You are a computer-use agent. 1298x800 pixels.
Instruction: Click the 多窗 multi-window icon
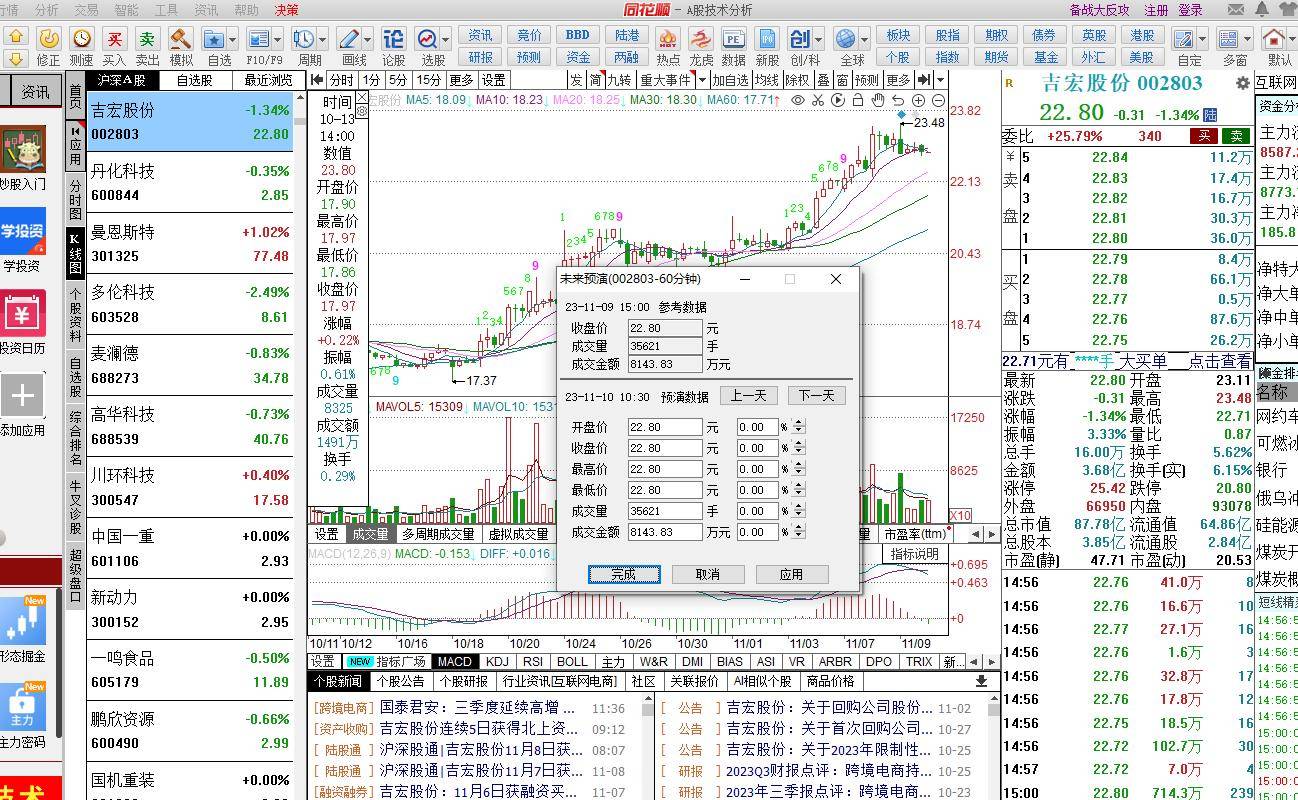click(1229, 38)
